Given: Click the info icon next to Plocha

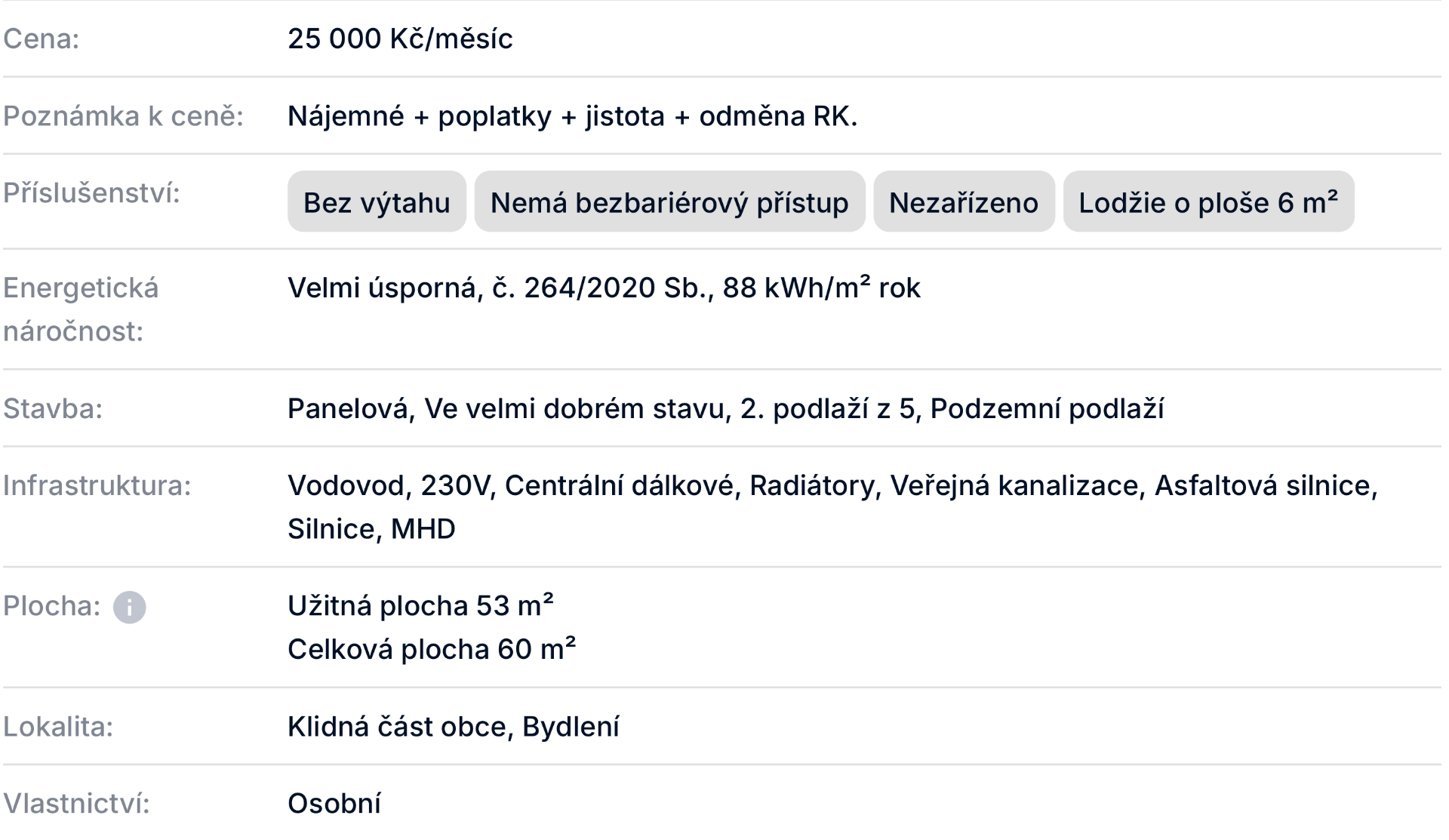Looking at the screenshot, I should [129, 607].
